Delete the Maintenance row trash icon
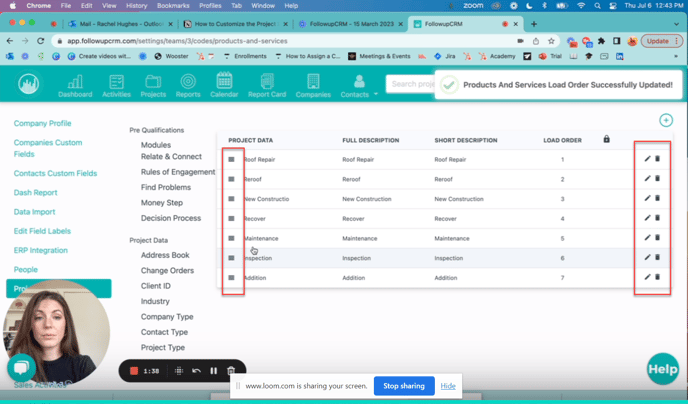This screenshot has width=688, height=404. [657, 238]
